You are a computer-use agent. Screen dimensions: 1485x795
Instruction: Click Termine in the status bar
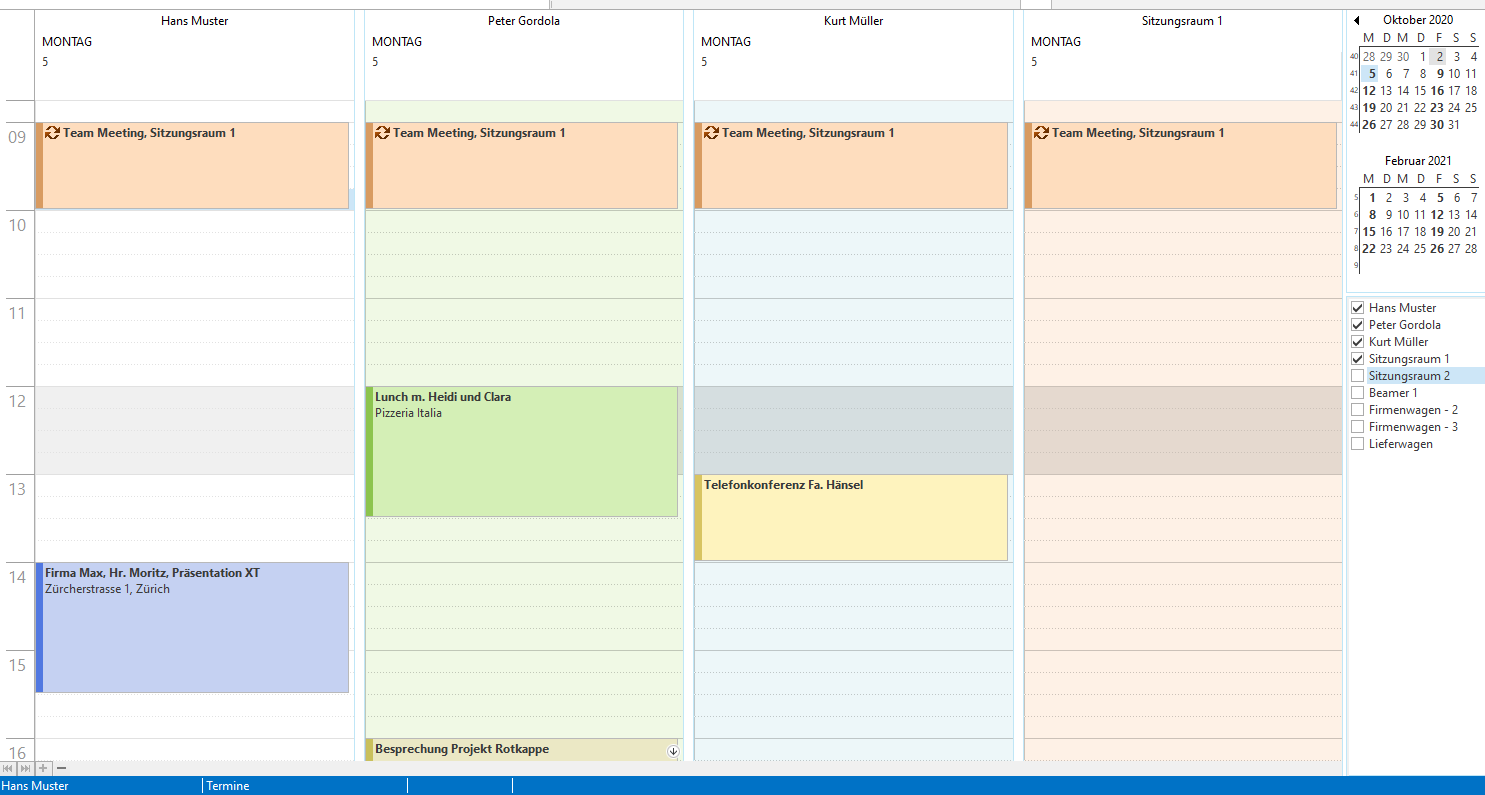(x=228, y=786)
